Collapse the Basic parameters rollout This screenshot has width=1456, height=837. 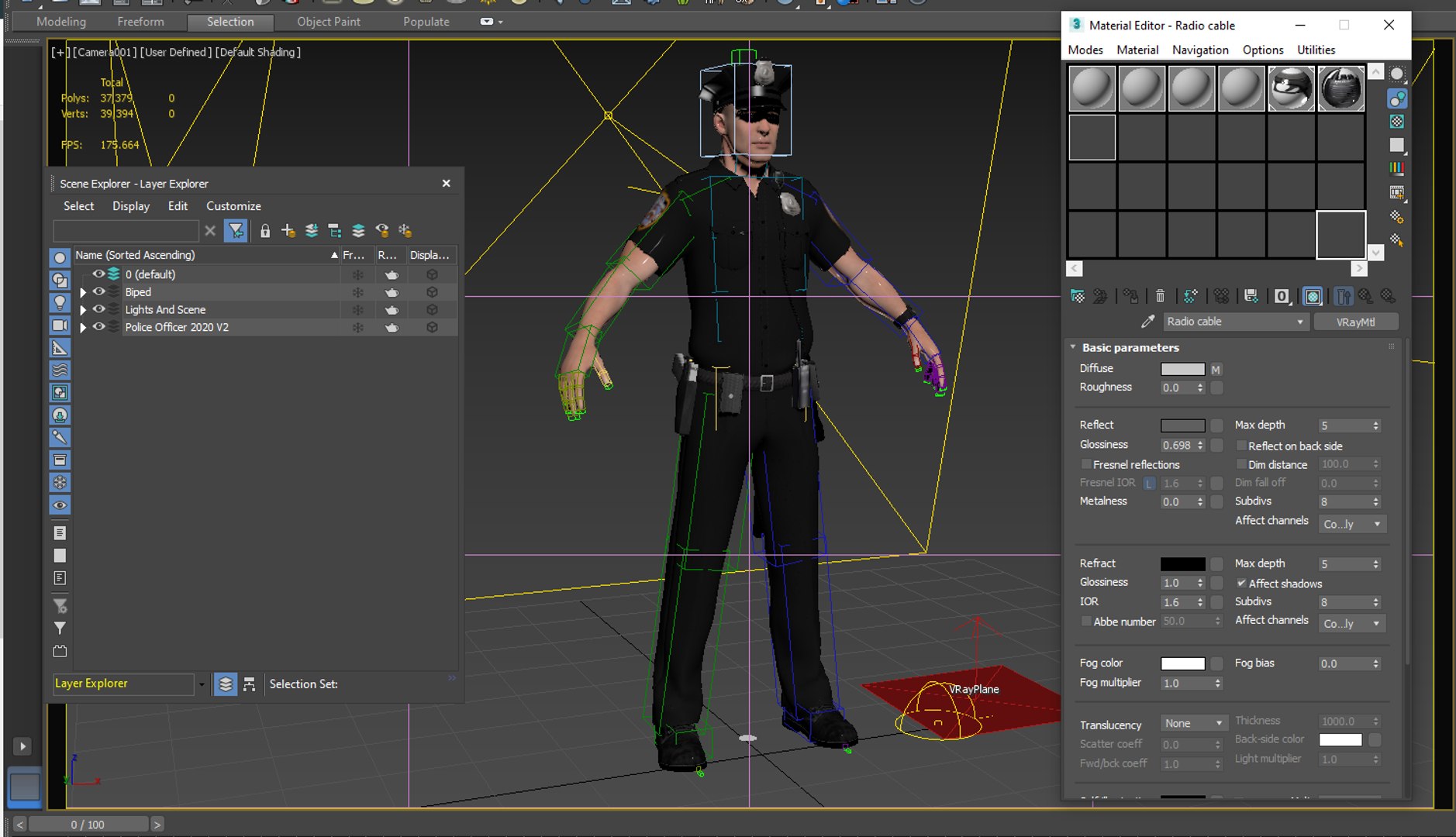1073,347
